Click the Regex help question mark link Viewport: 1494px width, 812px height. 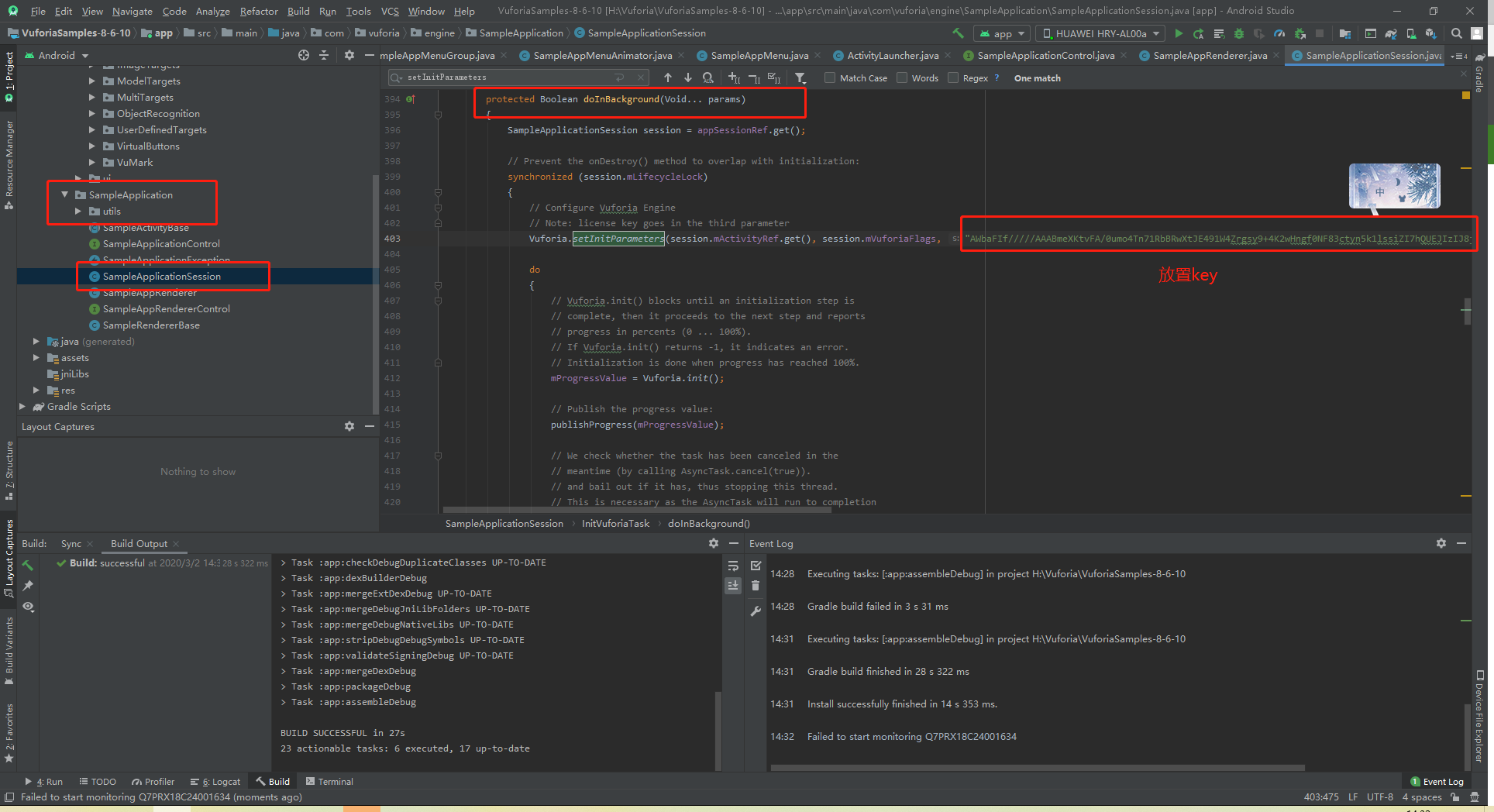(997, 77)
